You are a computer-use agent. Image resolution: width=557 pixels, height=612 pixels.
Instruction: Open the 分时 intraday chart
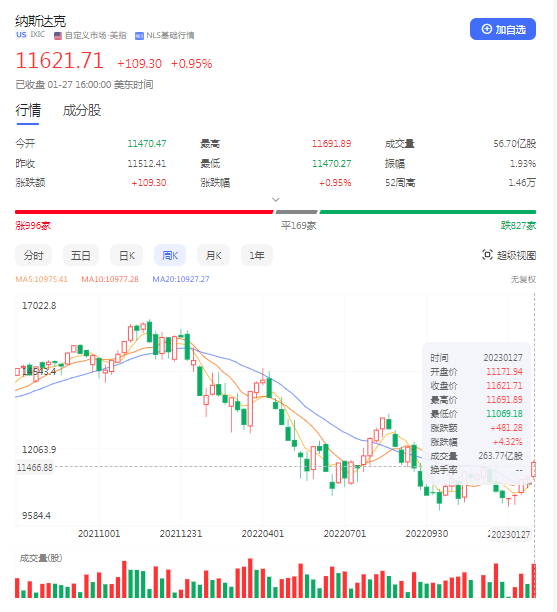pyautogui.click(x=34, y=255)
